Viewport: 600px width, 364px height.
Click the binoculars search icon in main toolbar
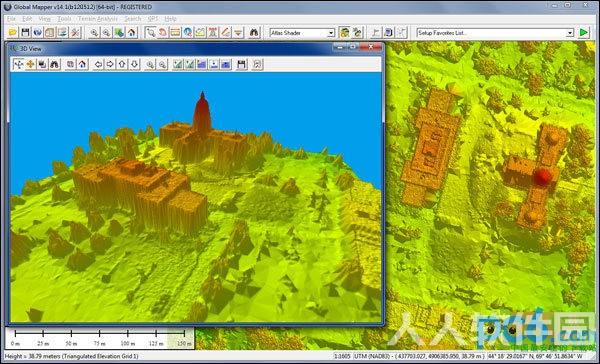pos(254,33)
